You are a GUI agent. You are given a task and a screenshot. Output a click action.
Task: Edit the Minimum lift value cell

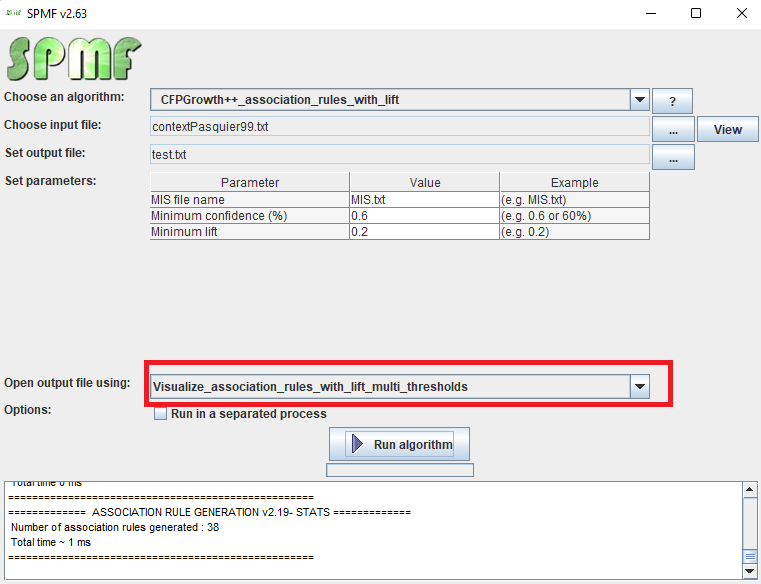pos(424,232)
